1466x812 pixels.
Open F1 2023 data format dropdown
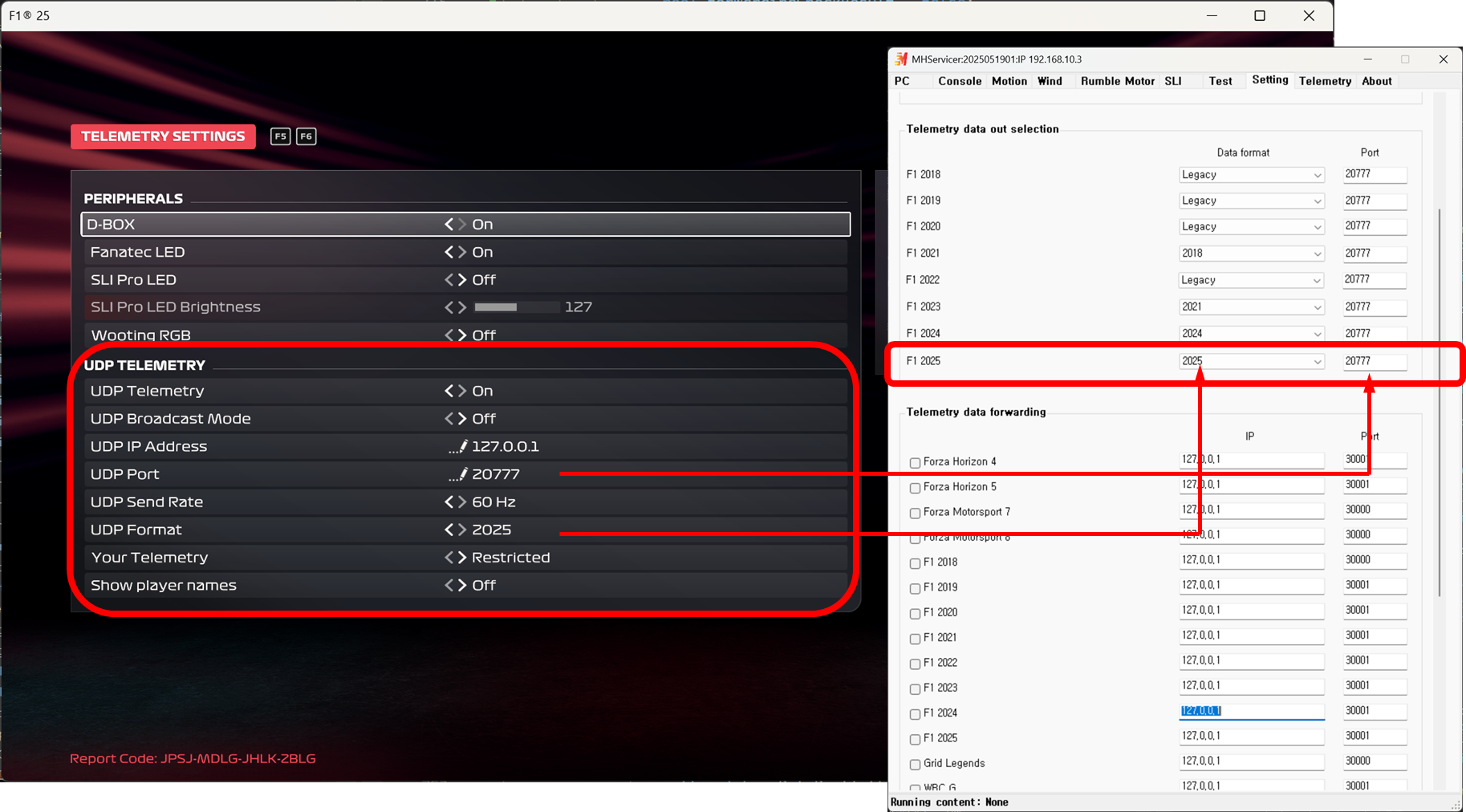[1251, 307]
